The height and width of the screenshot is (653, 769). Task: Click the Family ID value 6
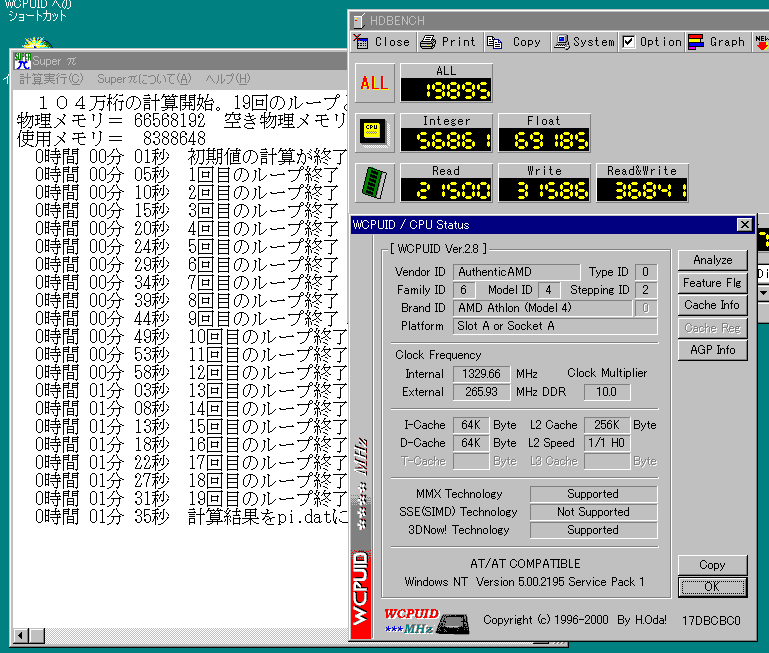(x=463, y=290)
